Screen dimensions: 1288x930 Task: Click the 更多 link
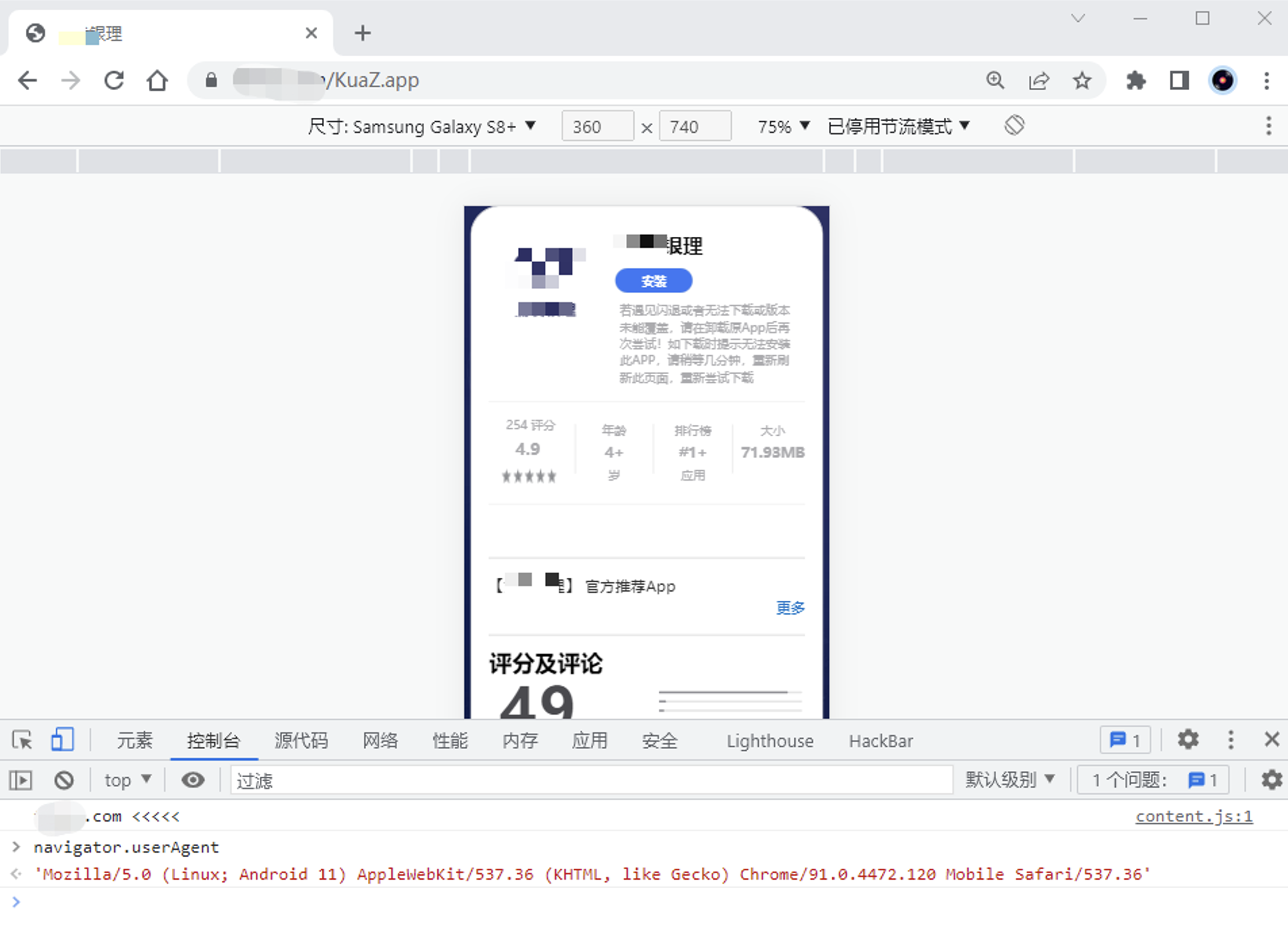(x=790, y=608)
